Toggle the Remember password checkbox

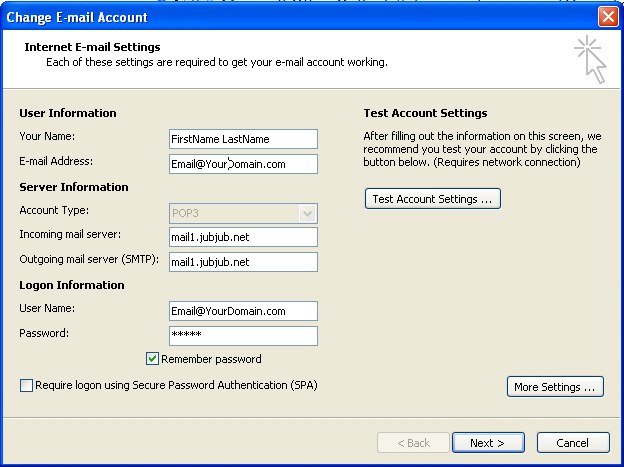coord(152,359)
